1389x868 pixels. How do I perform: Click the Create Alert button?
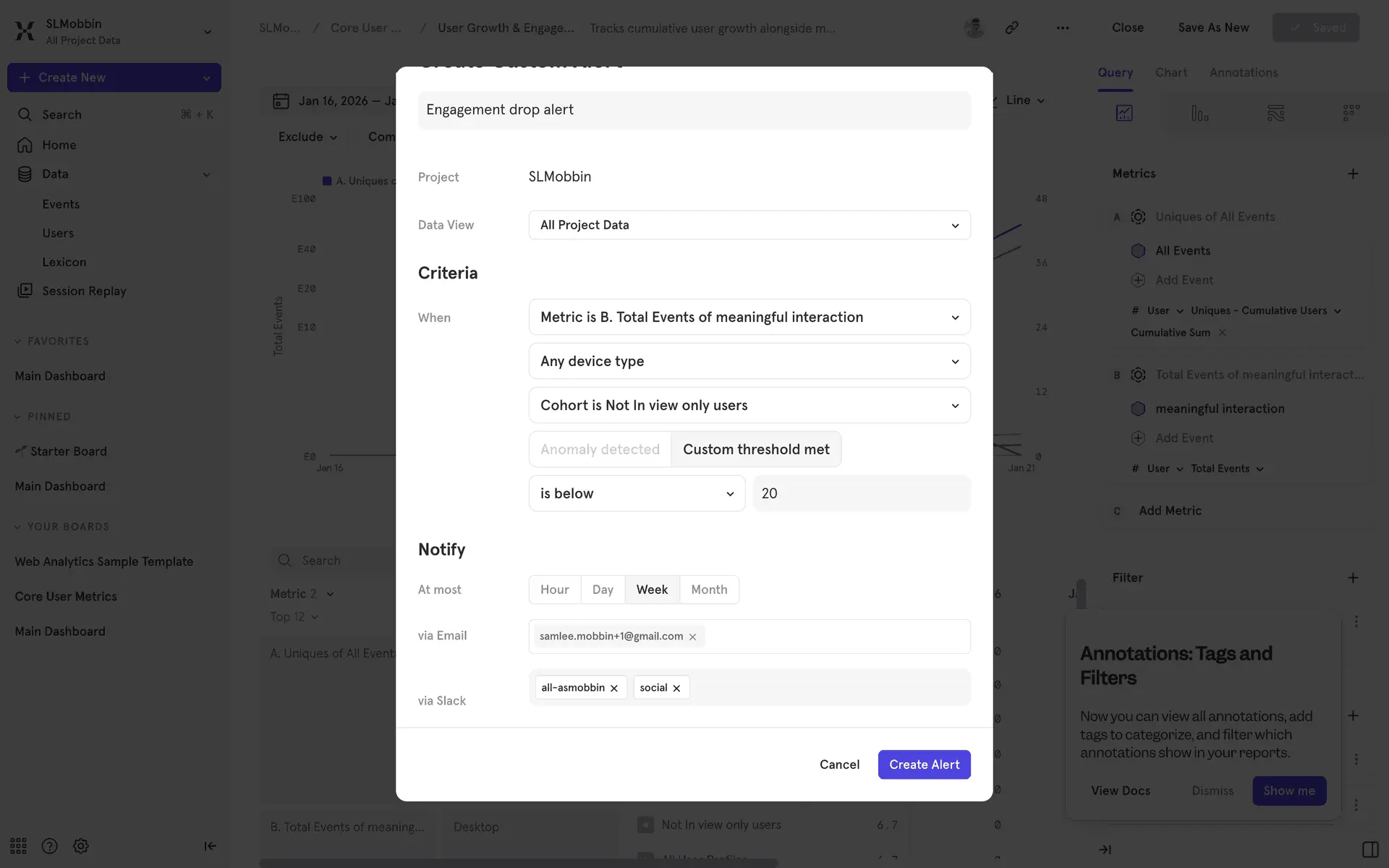click(x=924, y=765)
